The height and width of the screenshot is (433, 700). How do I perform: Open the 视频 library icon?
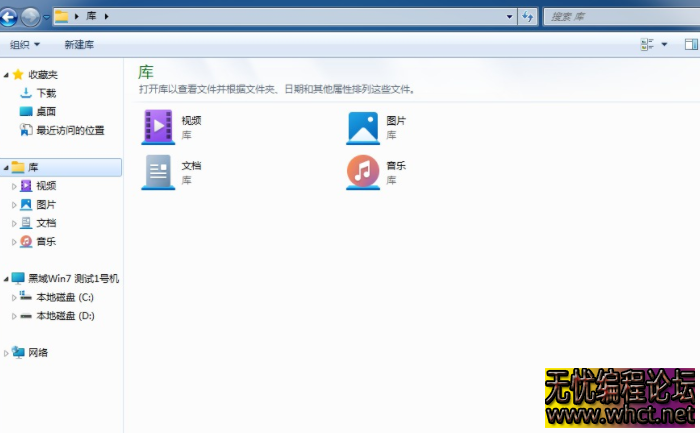point(158,126)
